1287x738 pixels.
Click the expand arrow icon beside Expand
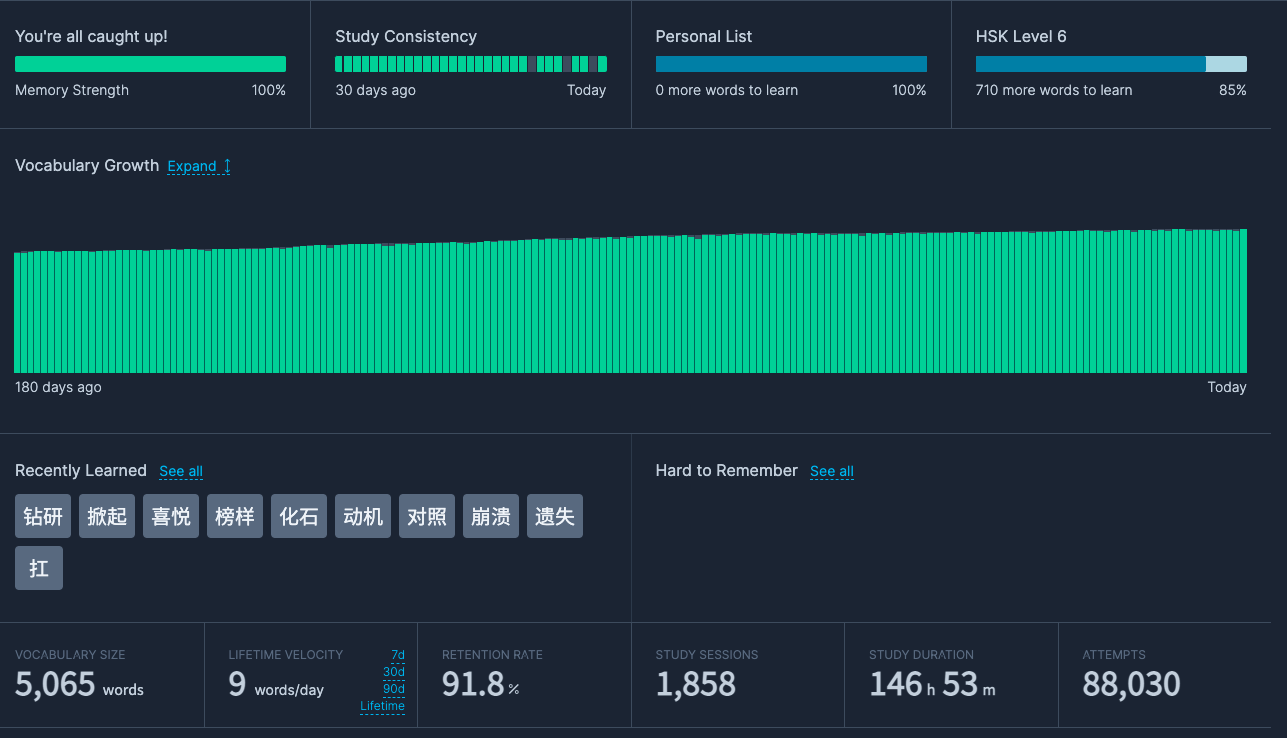click(x=227, y=166)
